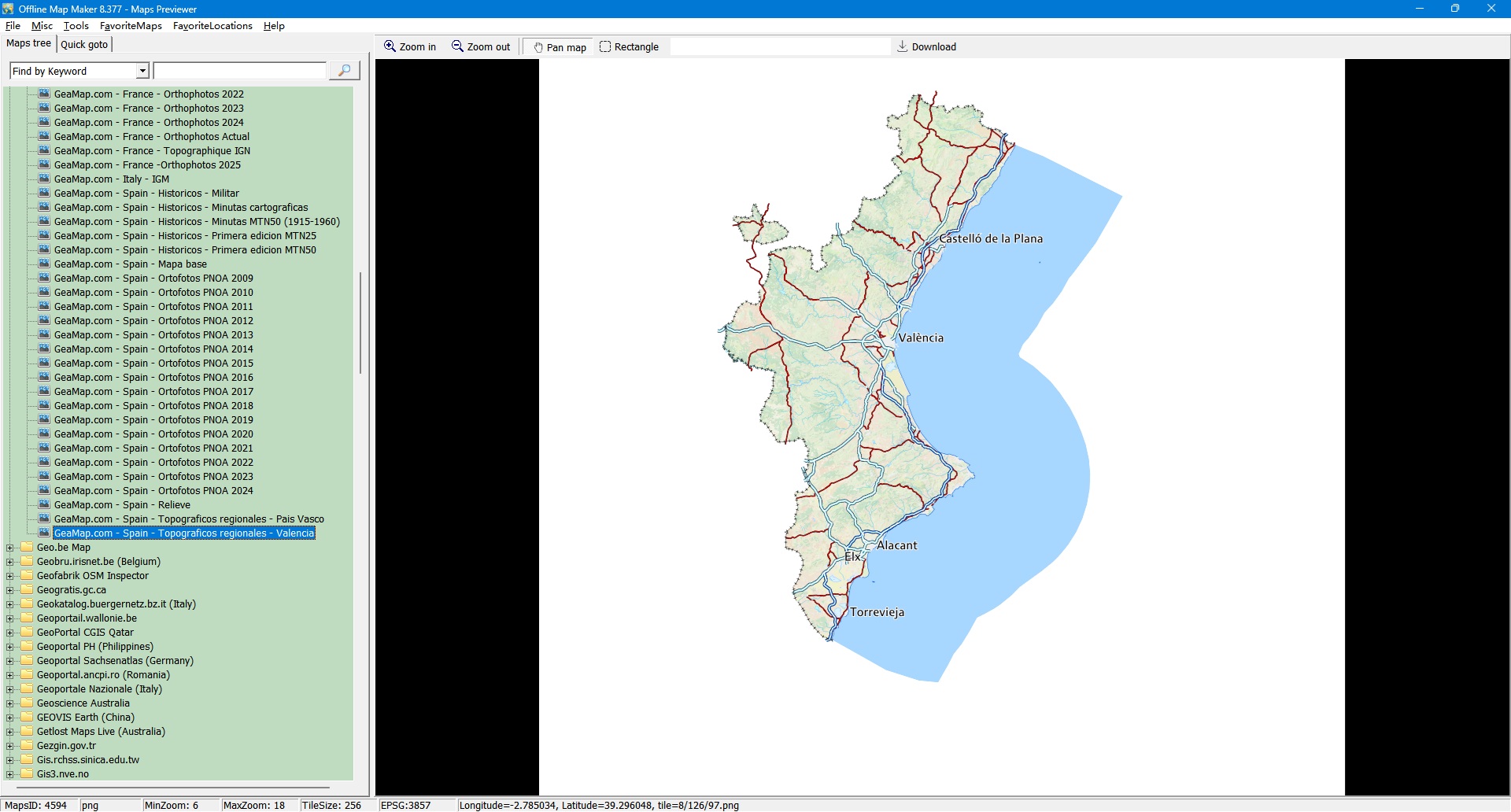Open the FavoriteMaps menu
Viewport: 1511px width, 812px height.
click(131, 26)
